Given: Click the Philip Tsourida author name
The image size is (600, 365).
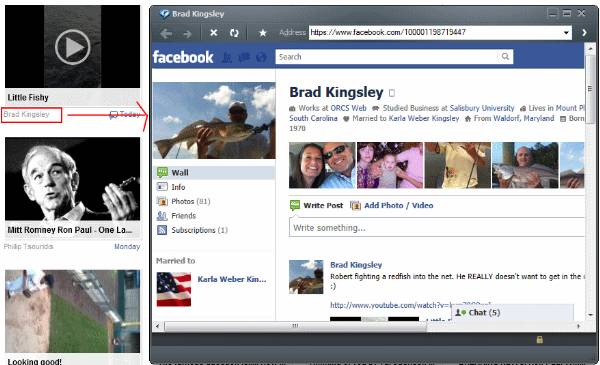Looking at the screenshot, I should (x=28, y=246).
